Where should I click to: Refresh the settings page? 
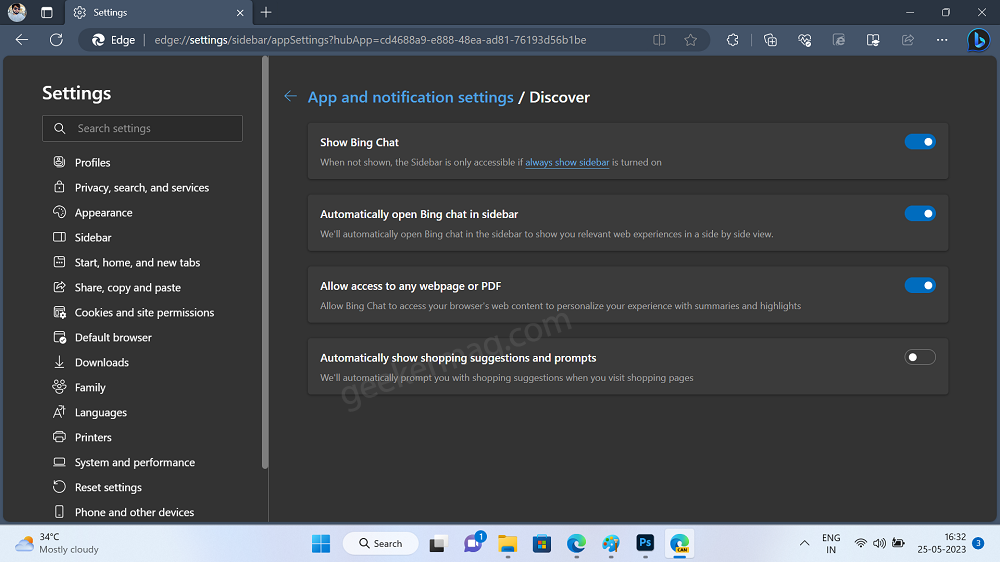[56, 40]
